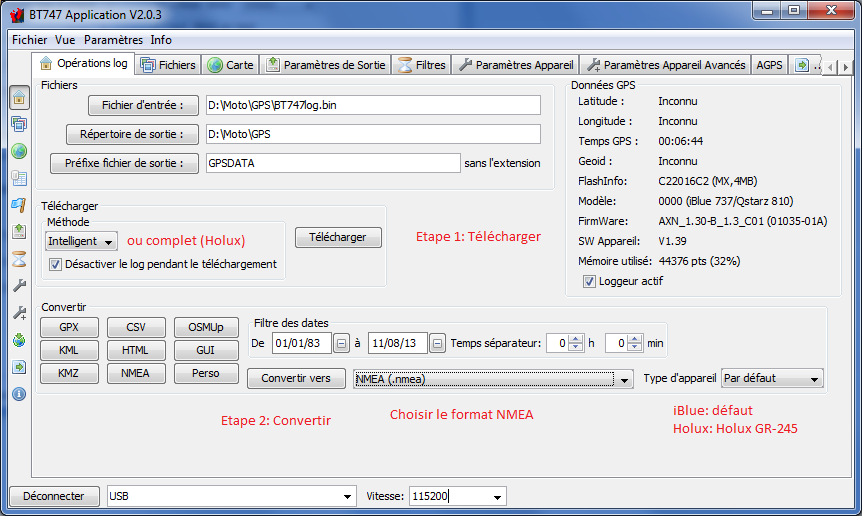Open the date picker beside the 11/08/13 end date
Viewport: 862px width, 516px height.
[x=437, y=343]
